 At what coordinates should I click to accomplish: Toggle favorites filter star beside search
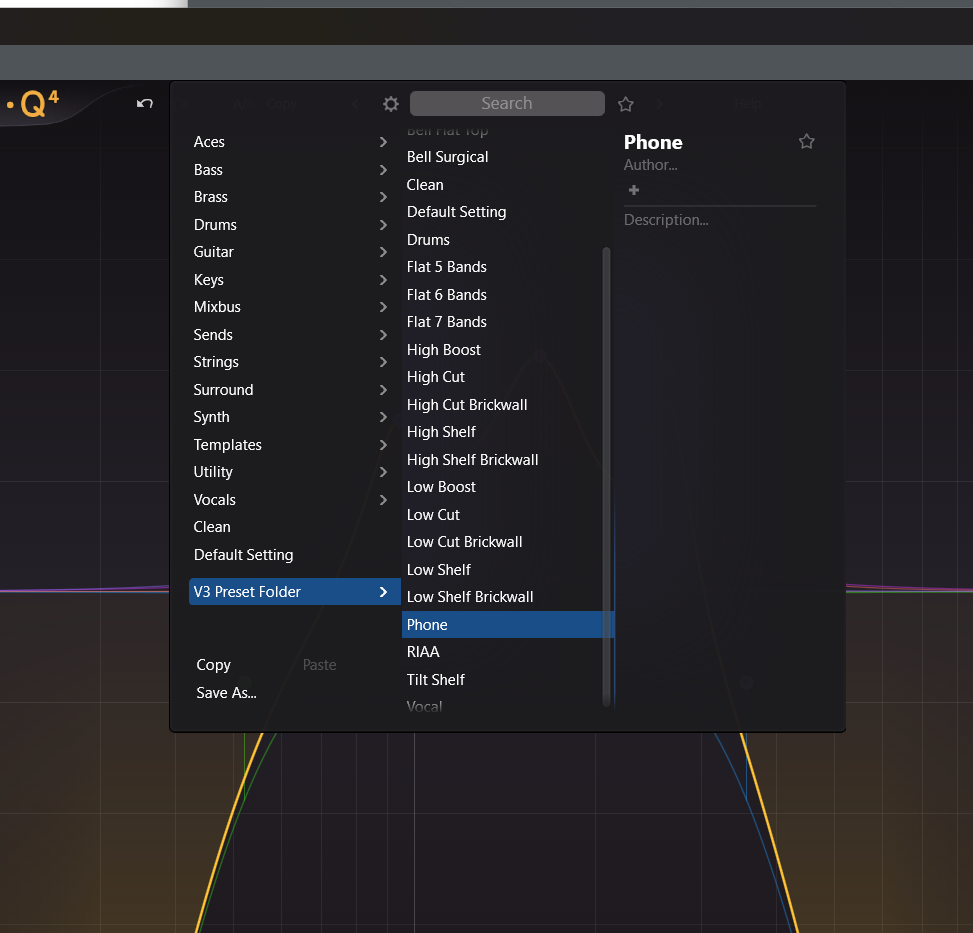click(x=626, y=104)
